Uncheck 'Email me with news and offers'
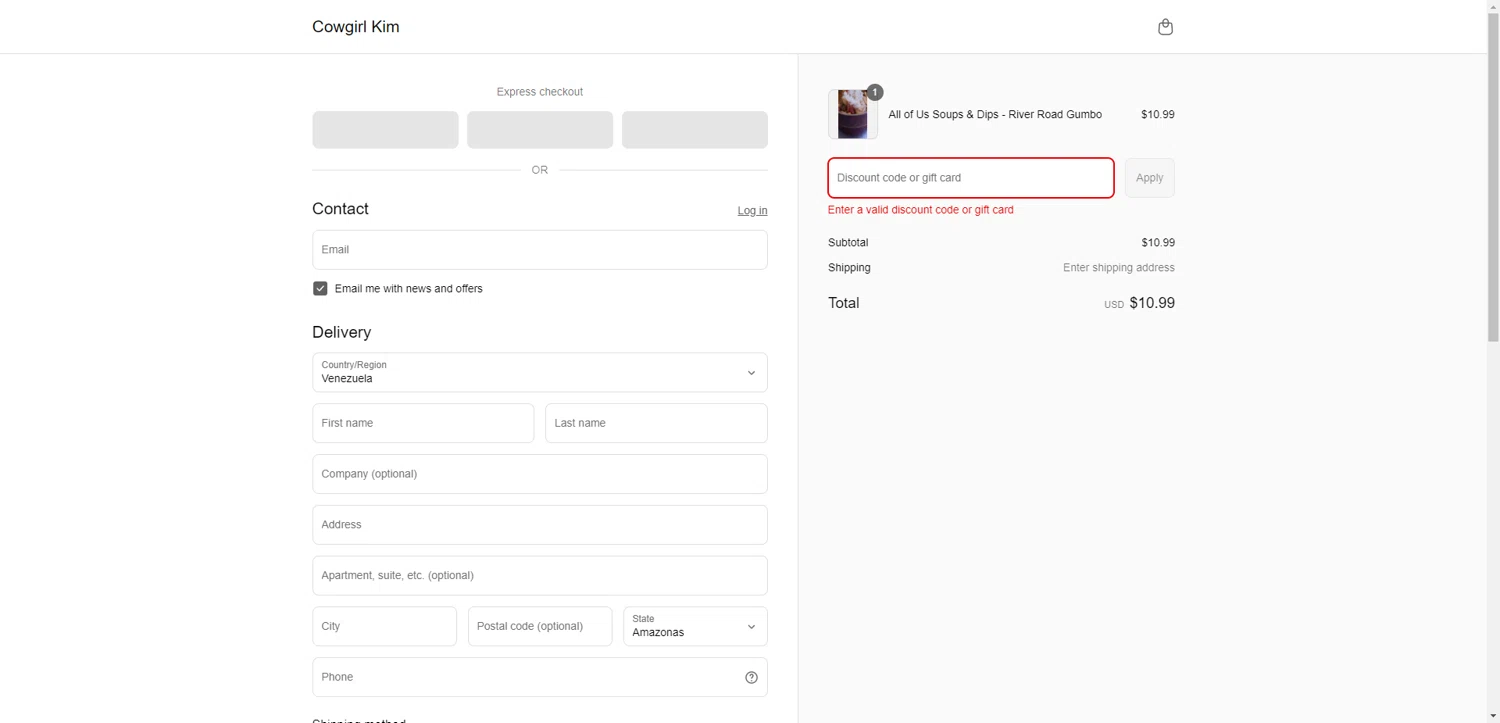Image resolution: width=1500 pixels, height=723 pixels. (x=320, y=289)
